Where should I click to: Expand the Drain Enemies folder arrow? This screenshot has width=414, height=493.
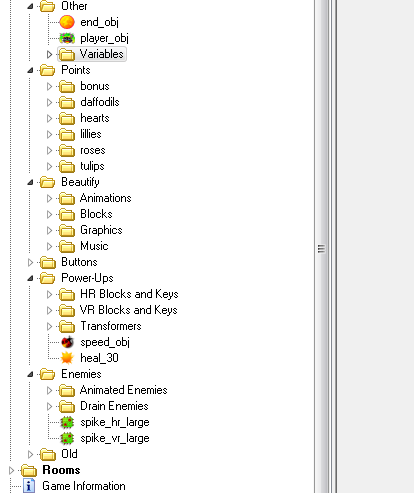(x=49, y=406)
